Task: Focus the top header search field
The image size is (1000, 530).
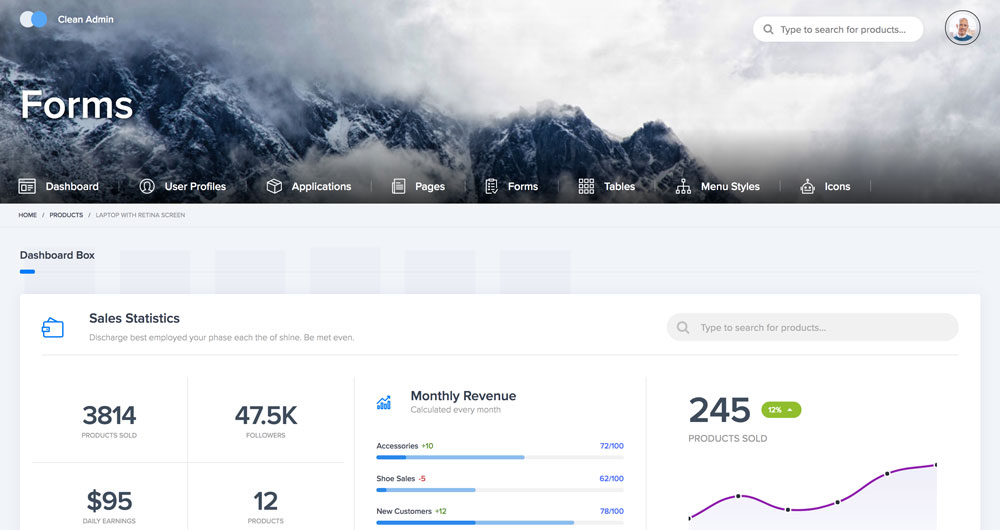Action: pyautogui.click(x=845, y=30)
